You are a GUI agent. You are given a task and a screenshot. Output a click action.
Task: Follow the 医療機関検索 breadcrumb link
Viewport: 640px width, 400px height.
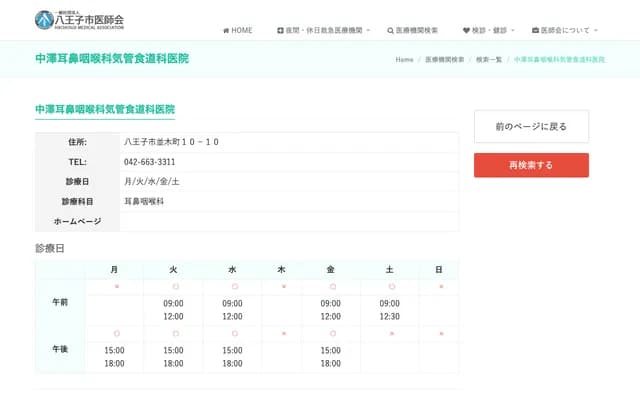pyautogui.click(x=445, y=60)
